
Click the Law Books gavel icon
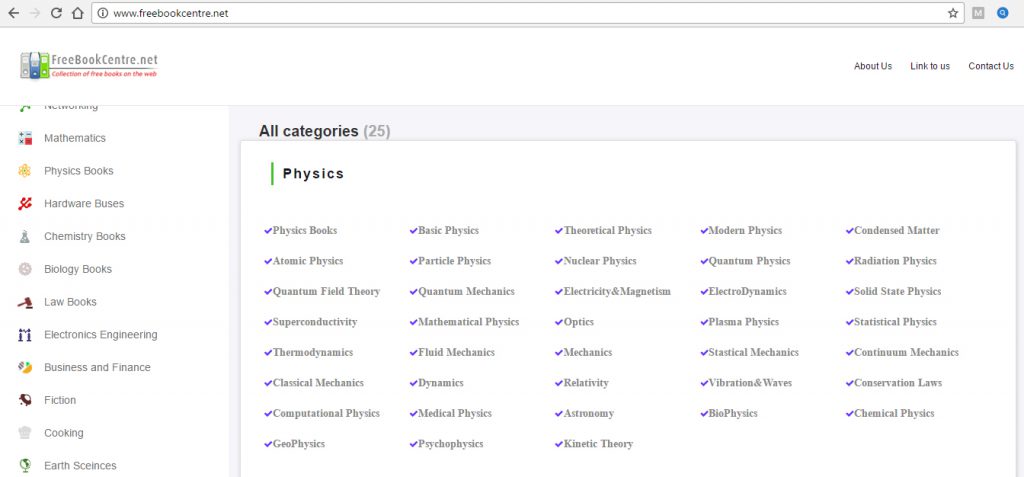coord(25,302)
